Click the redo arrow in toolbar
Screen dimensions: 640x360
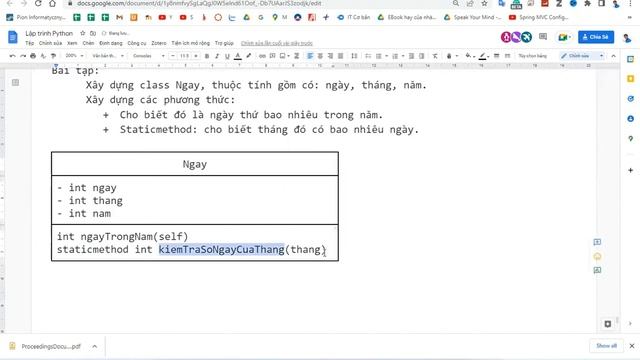23,56
